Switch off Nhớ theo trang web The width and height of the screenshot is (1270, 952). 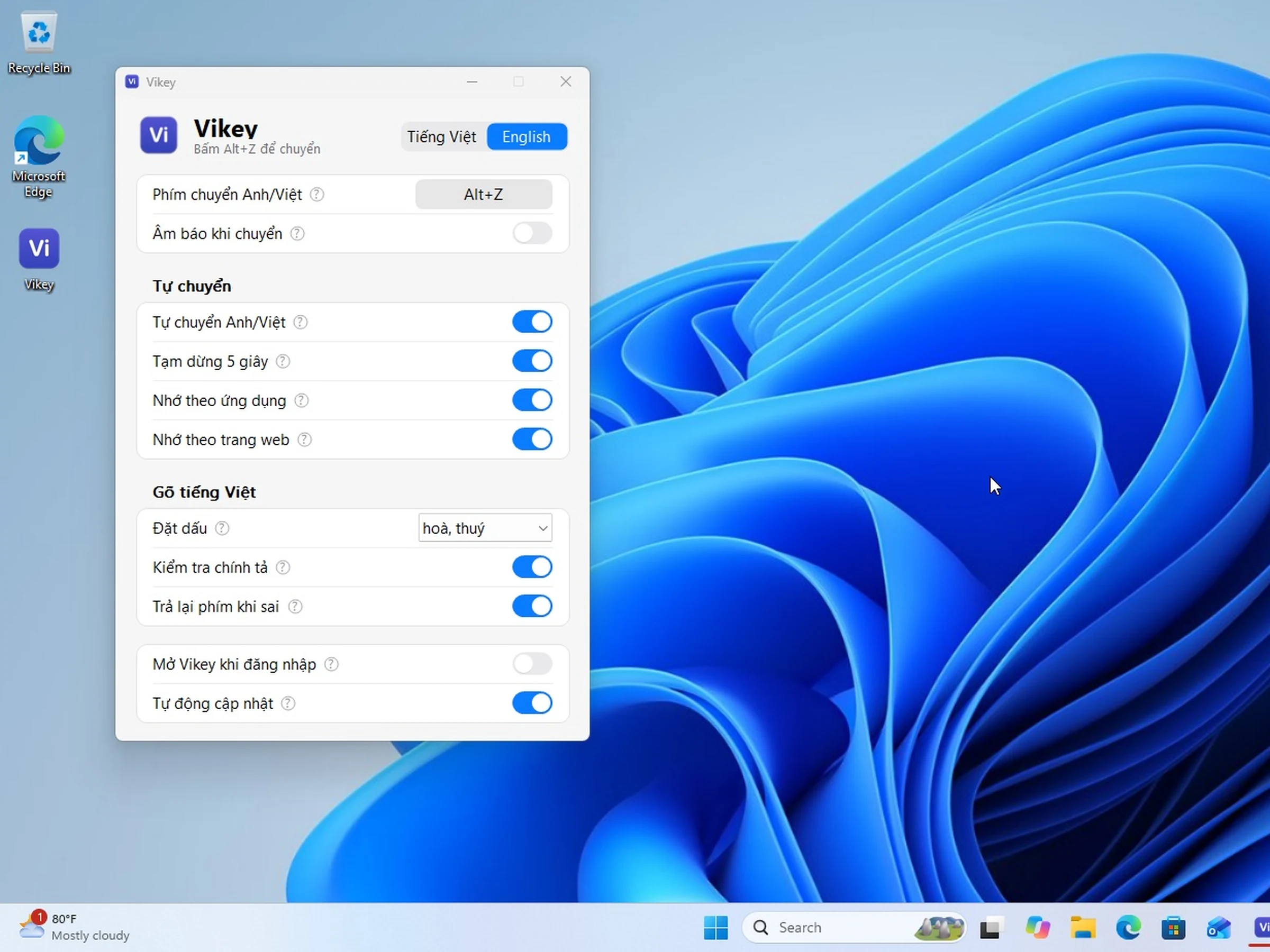(x=532, y=439)
